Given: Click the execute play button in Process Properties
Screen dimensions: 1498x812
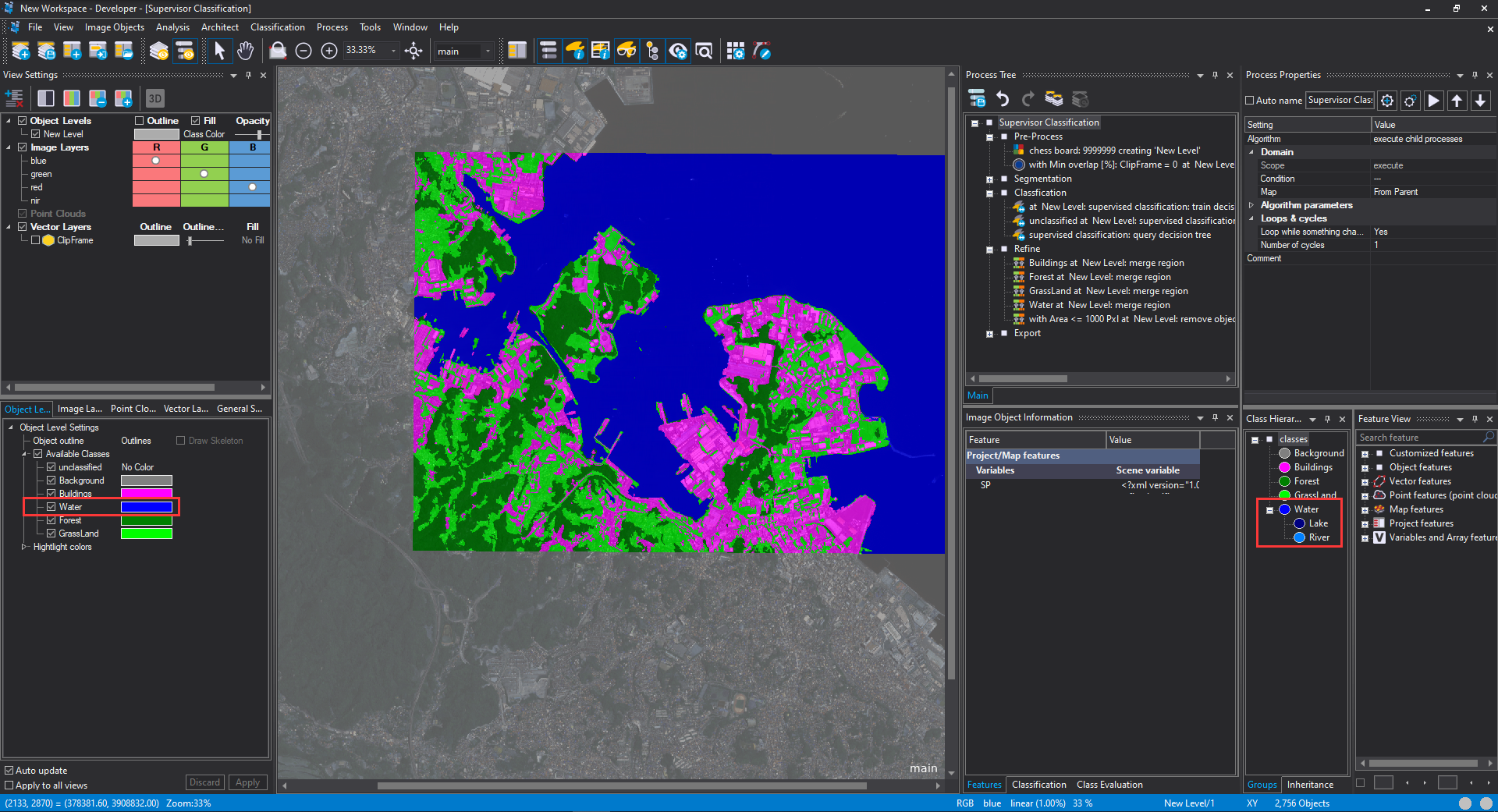Looking at the screenshot, I should pos(1433,101).
